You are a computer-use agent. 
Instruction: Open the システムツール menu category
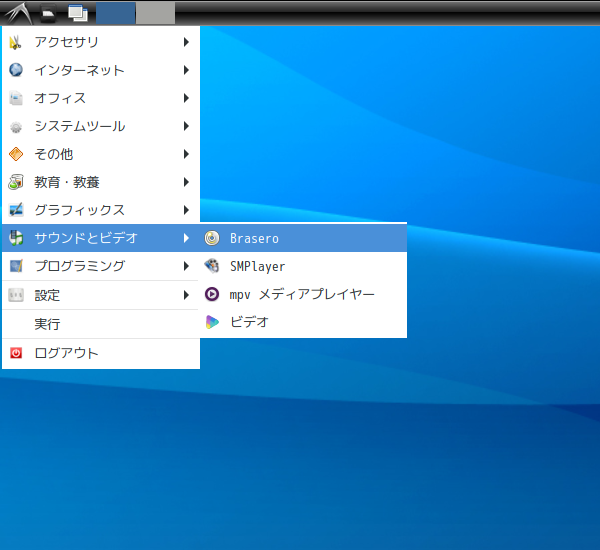pyautogui.click(x=101, y=126)
